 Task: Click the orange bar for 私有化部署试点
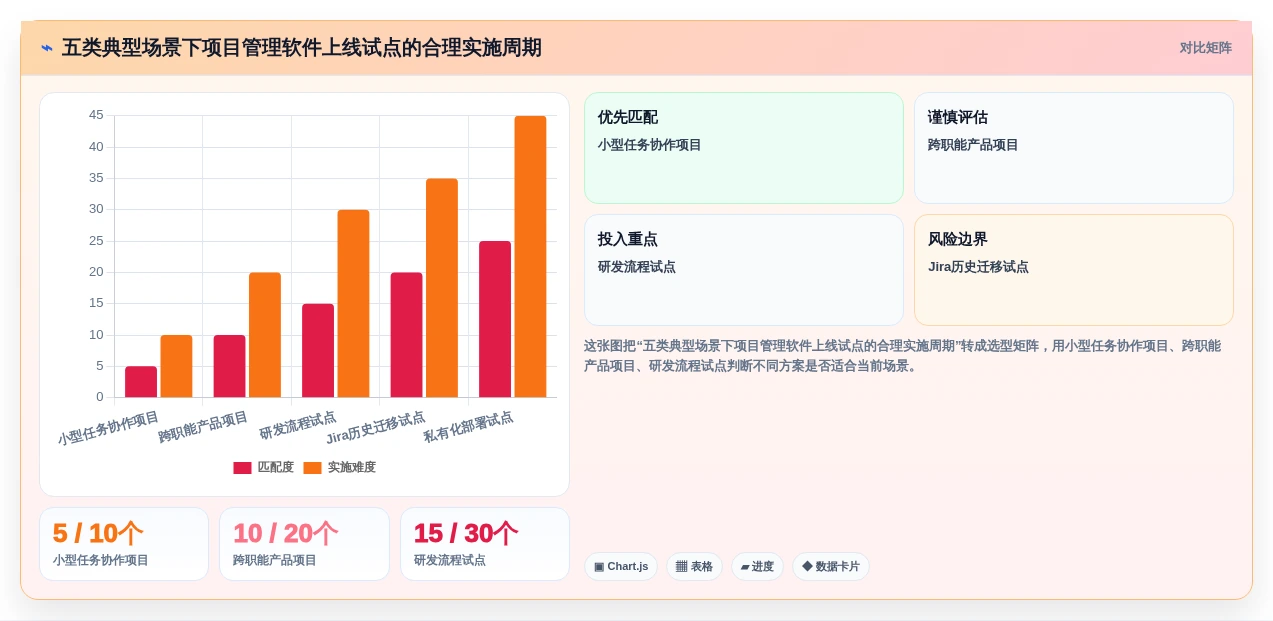[530, 257]
